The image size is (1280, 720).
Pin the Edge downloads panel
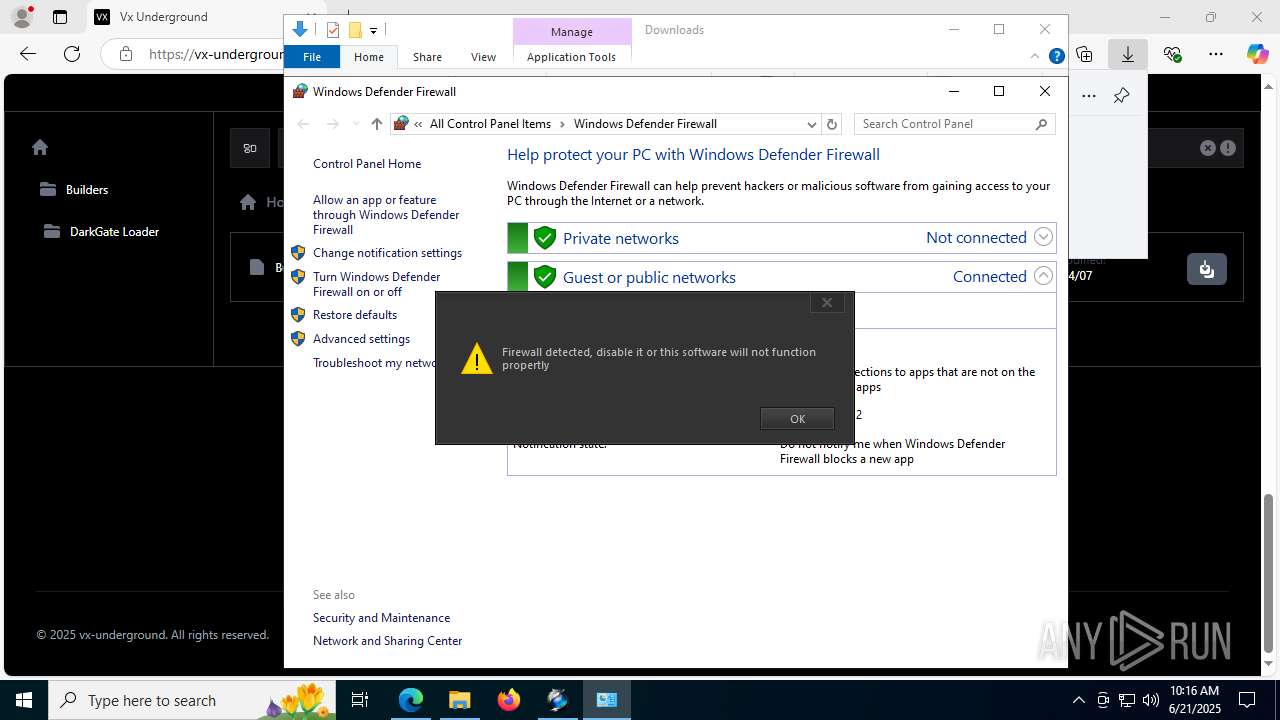(x=1121, y=96)
